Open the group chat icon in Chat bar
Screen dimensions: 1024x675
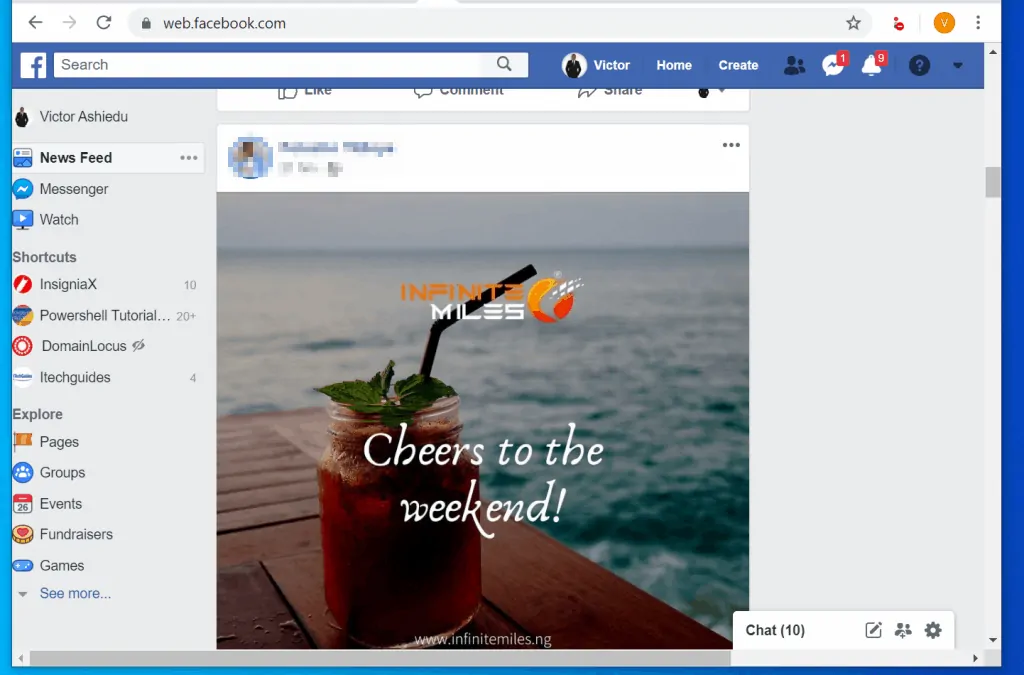coord(903,630)
